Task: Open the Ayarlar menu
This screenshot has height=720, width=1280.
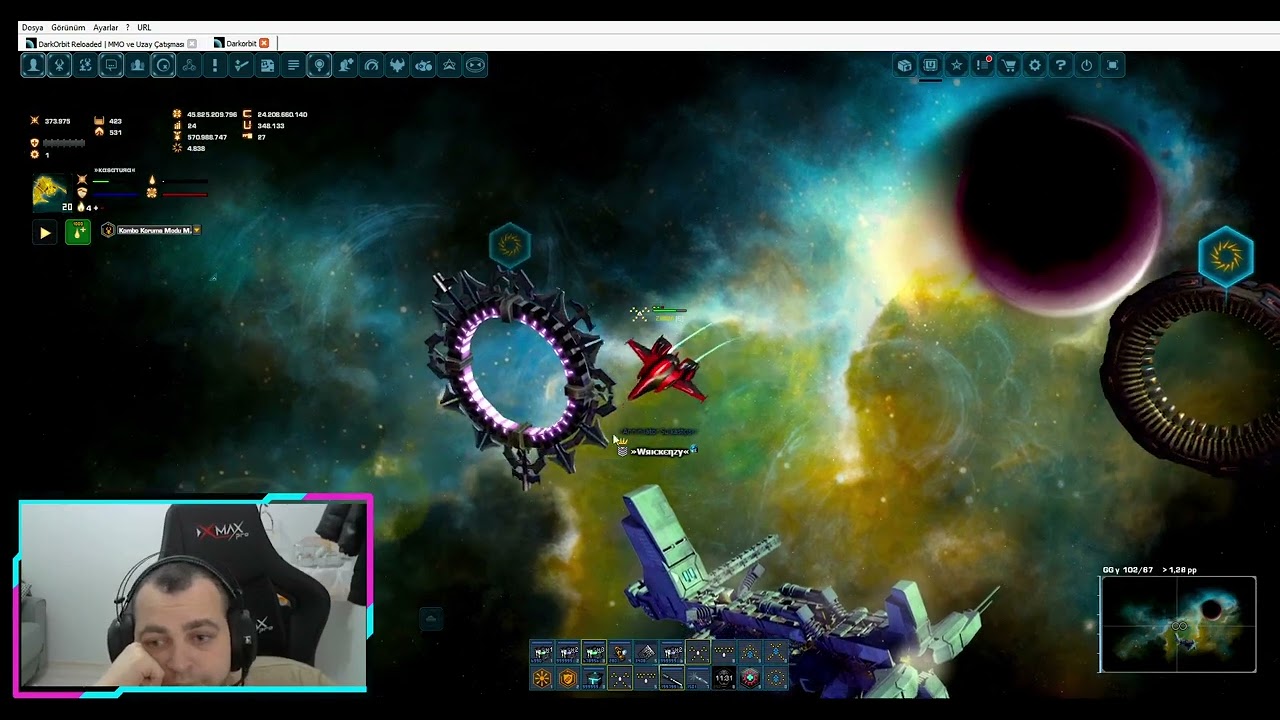Action: tap(106, 28)
